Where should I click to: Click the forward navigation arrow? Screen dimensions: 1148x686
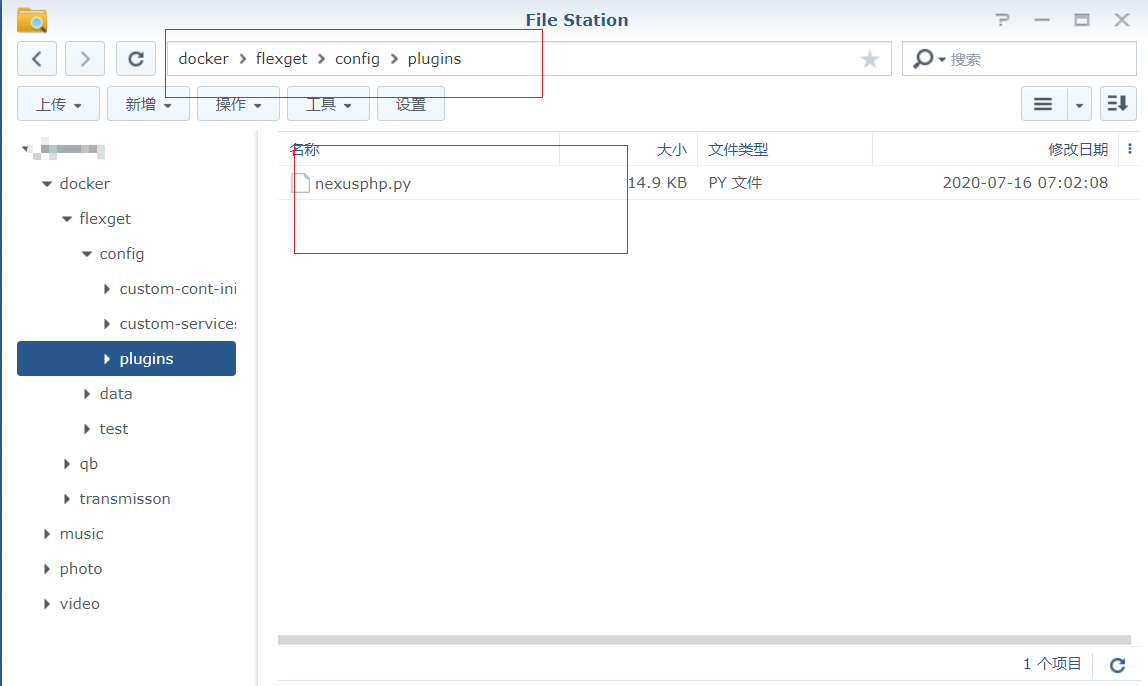85,58
